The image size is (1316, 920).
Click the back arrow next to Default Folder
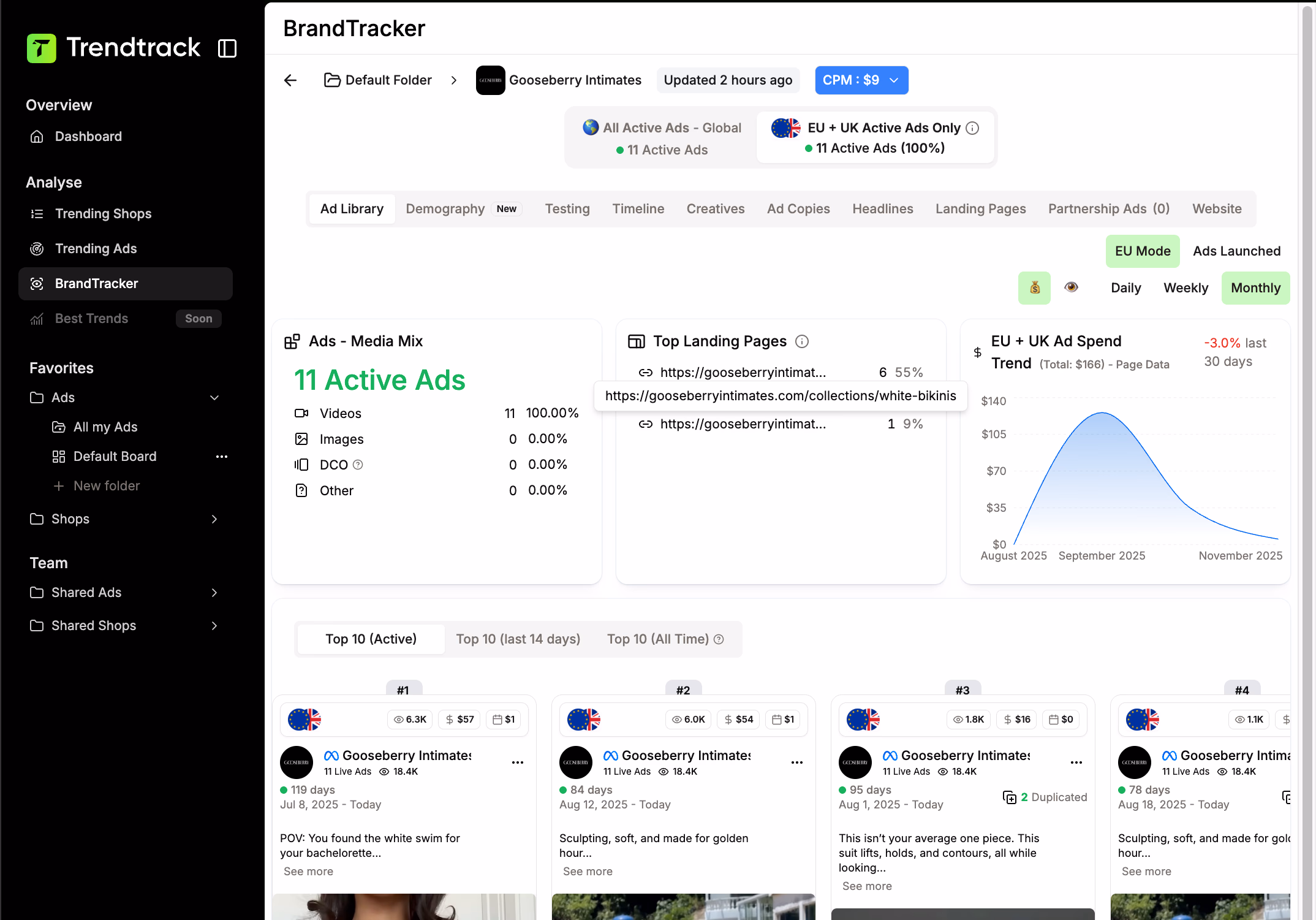pyautogui.click(x=290, y=80)
